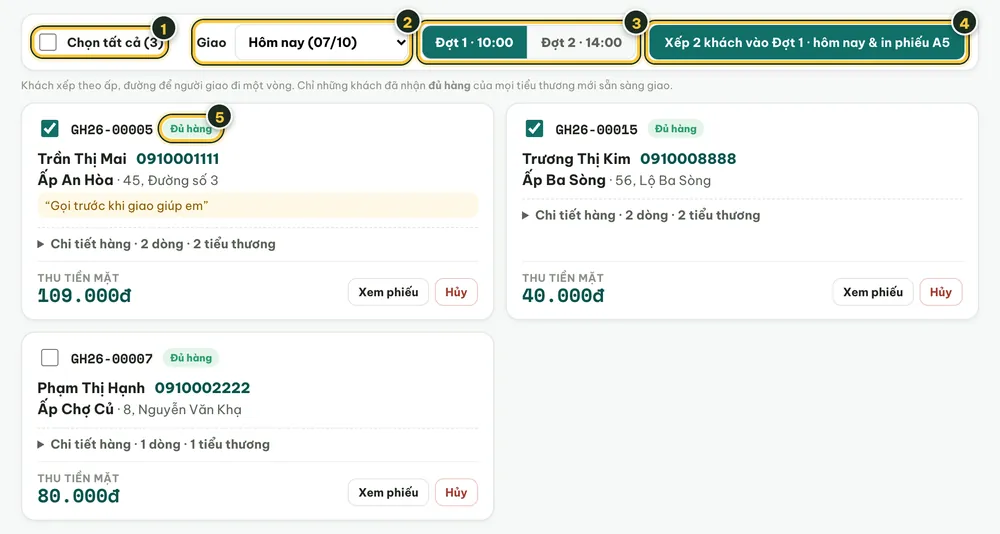This screenshot has height=534, width=1000.
Task: Click order code GH26-00005
Action: [x=112, y=130]
